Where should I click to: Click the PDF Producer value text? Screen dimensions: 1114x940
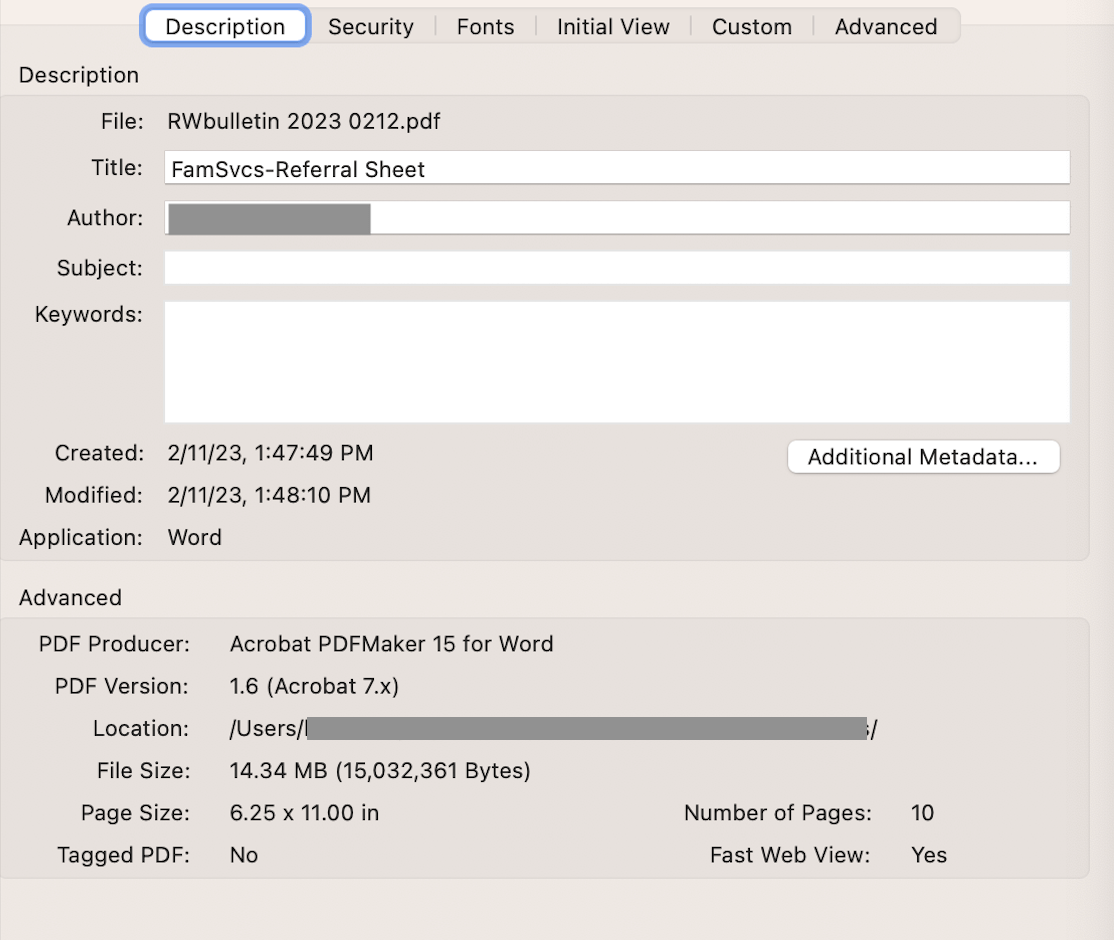pyautogui.click(x=391, y=644)
